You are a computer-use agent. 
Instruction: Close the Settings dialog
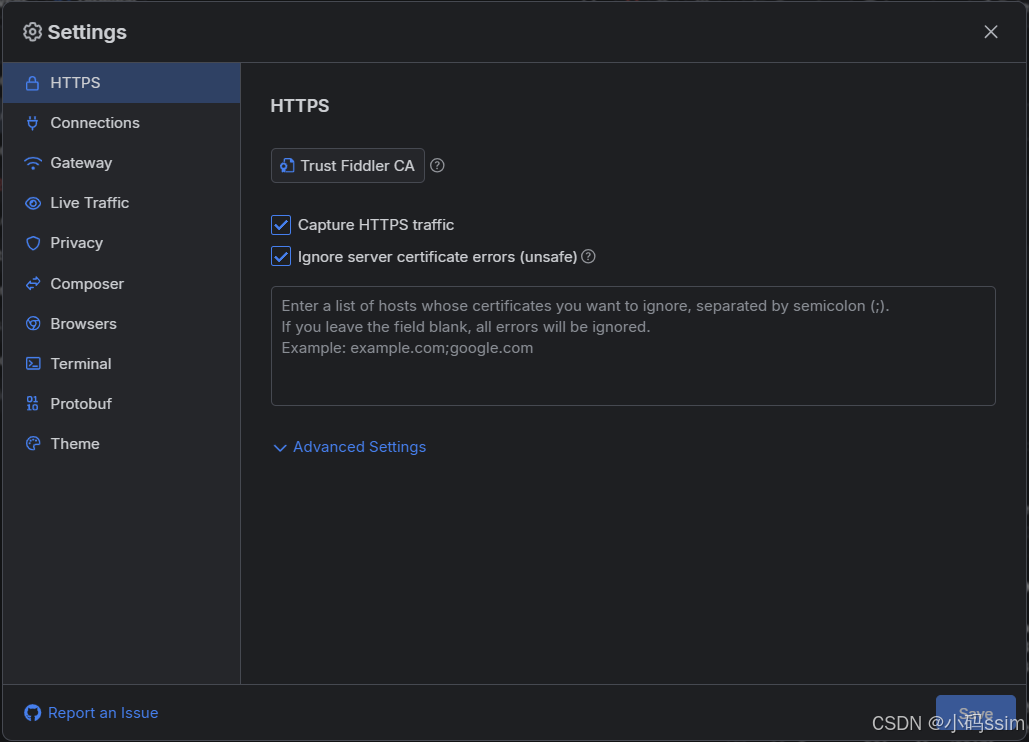coord(991,32)
